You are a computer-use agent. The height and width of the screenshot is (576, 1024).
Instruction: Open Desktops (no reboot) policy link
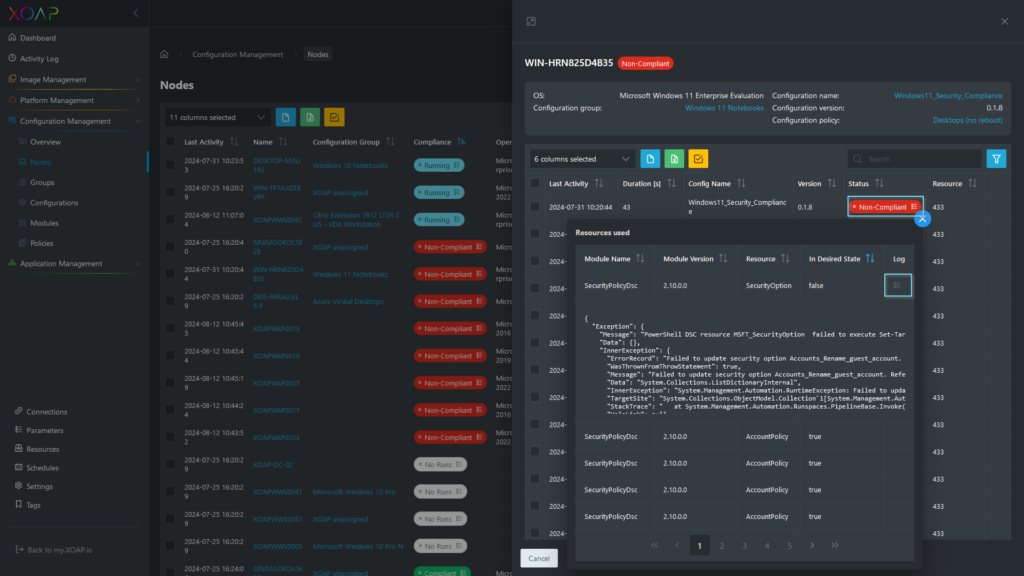[967, 120]
